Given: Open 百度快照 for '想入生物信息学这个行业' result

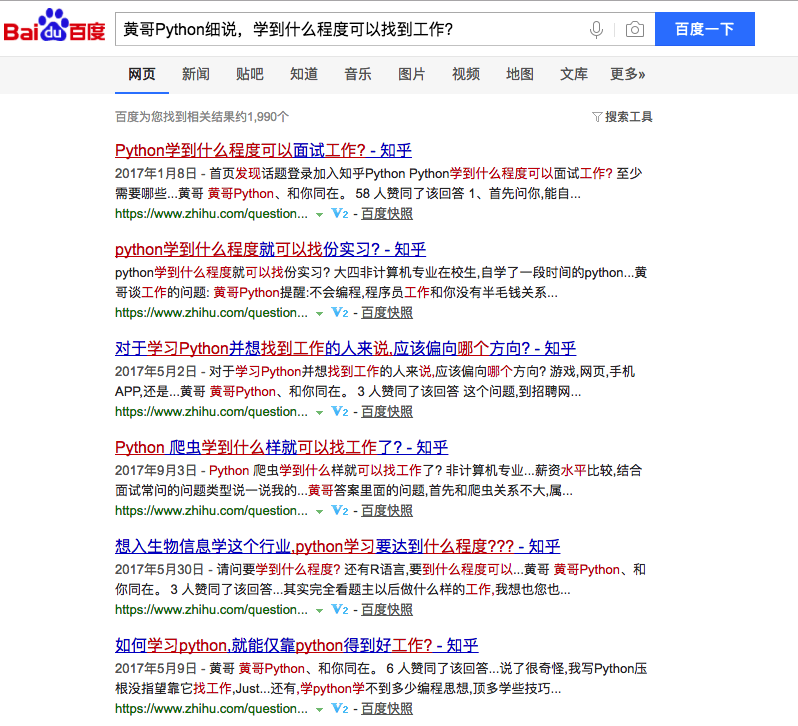Looking at the screenshot, I should pos(387,609).
